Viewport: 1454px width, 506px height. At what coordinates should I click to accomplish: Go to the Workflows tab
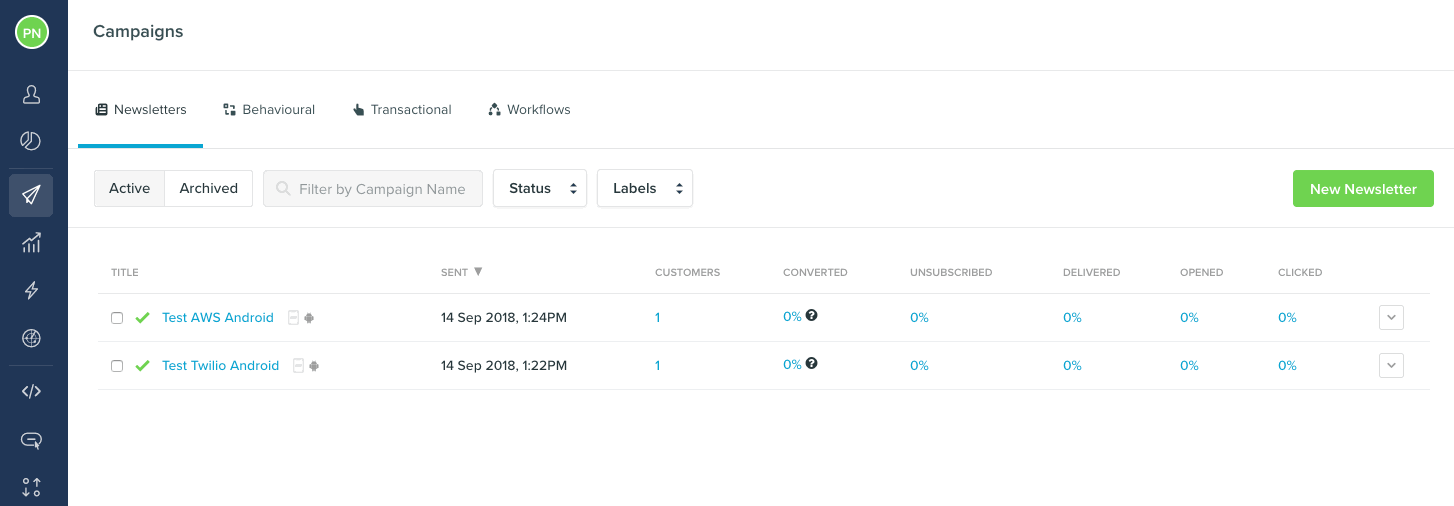tap(529, 110)
